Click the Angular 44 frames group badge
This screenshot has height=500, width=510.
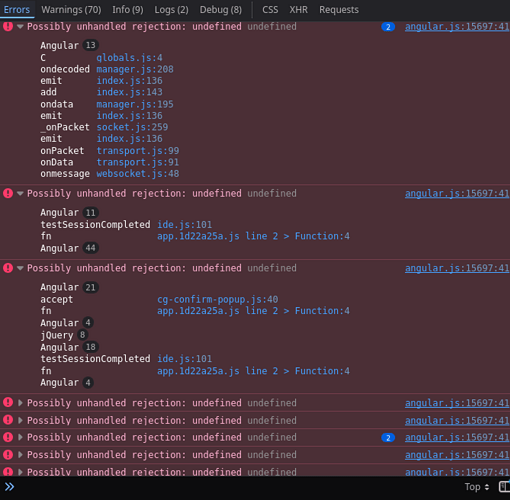(x=91, y=248)
